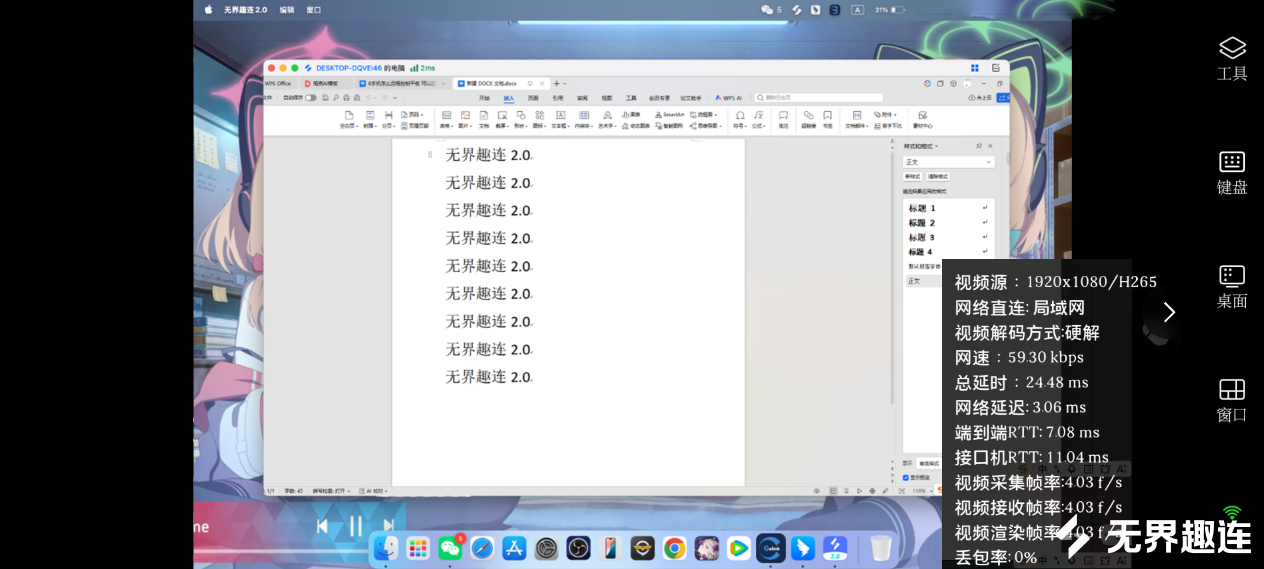Launch Google Chrome from the Dock

tap(675, 547)
